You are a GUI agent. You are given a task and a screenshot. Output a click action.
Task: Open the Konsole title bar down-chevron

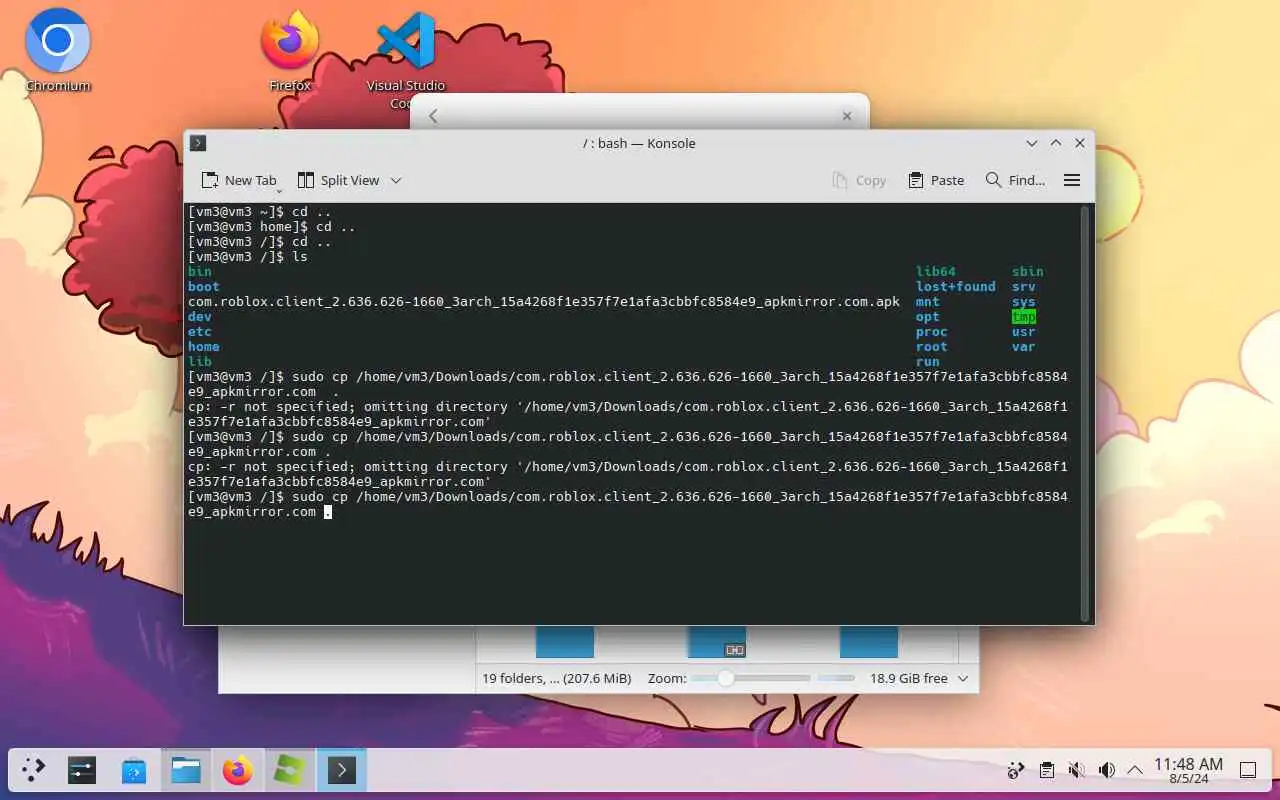(1032, 143)
